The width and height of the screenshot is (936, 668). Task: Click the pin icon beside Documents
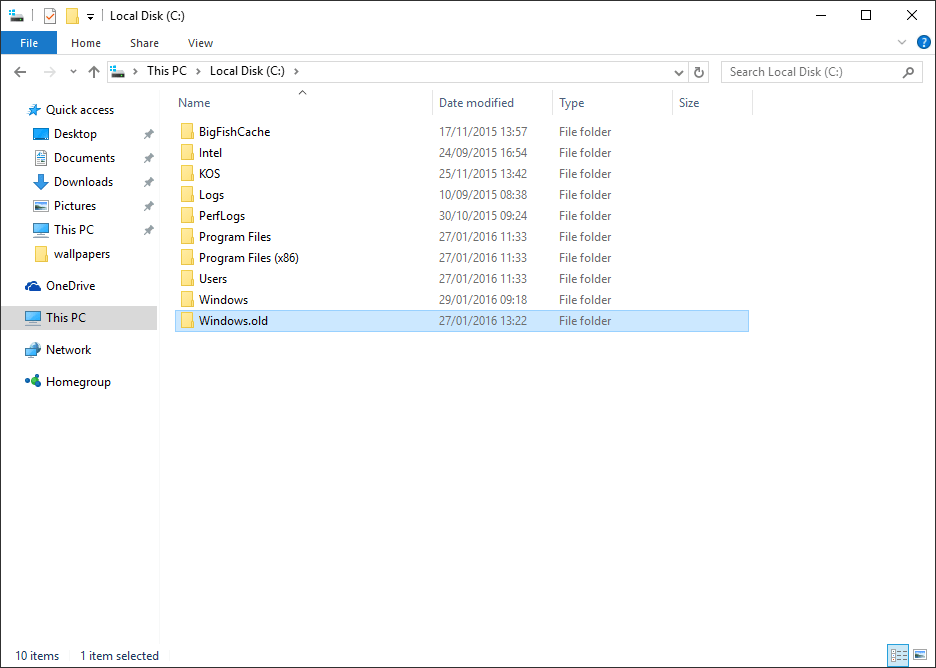(x=149, y=158)
